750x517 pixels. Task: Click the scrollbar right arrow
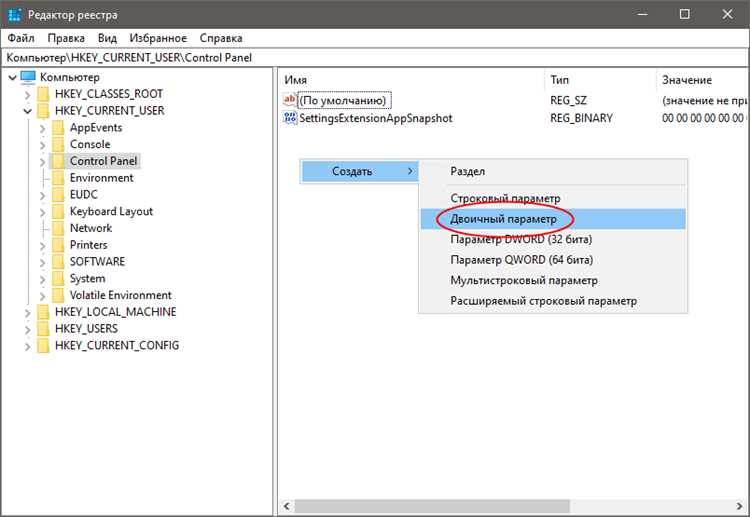click(739, 506)
